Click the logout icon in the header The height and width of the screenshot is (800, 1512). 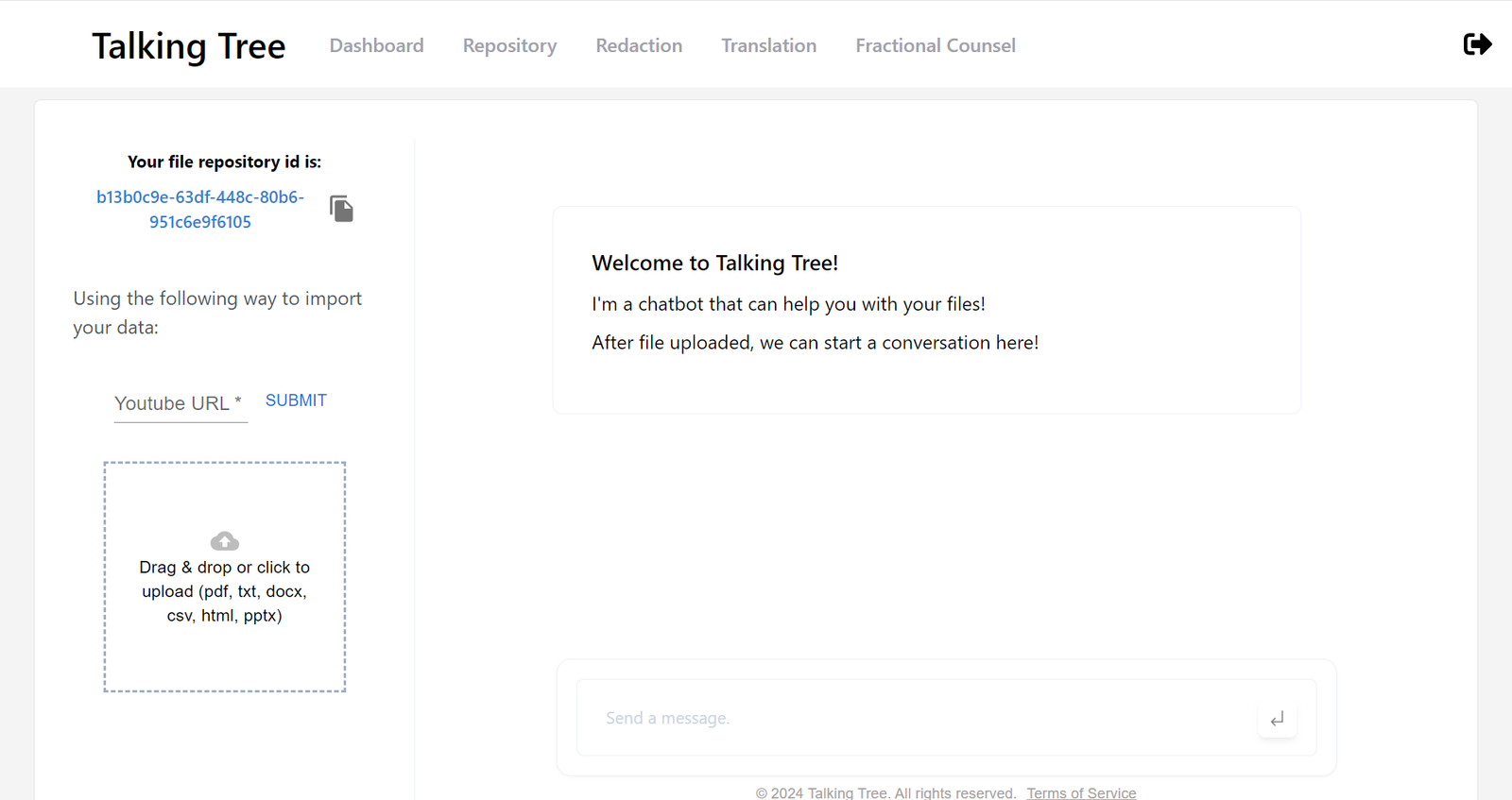[1477, 44]
